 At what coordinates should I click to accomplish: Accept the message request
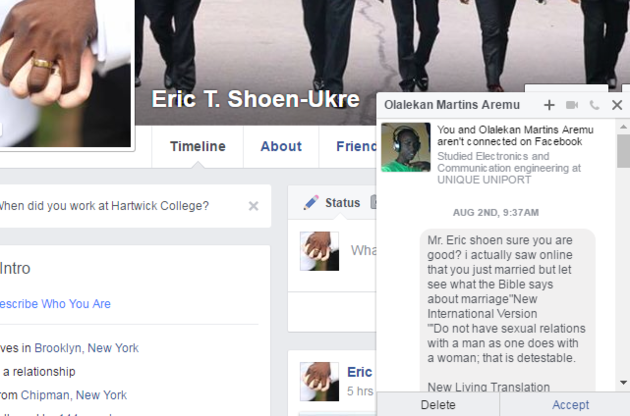pos(570,405)
